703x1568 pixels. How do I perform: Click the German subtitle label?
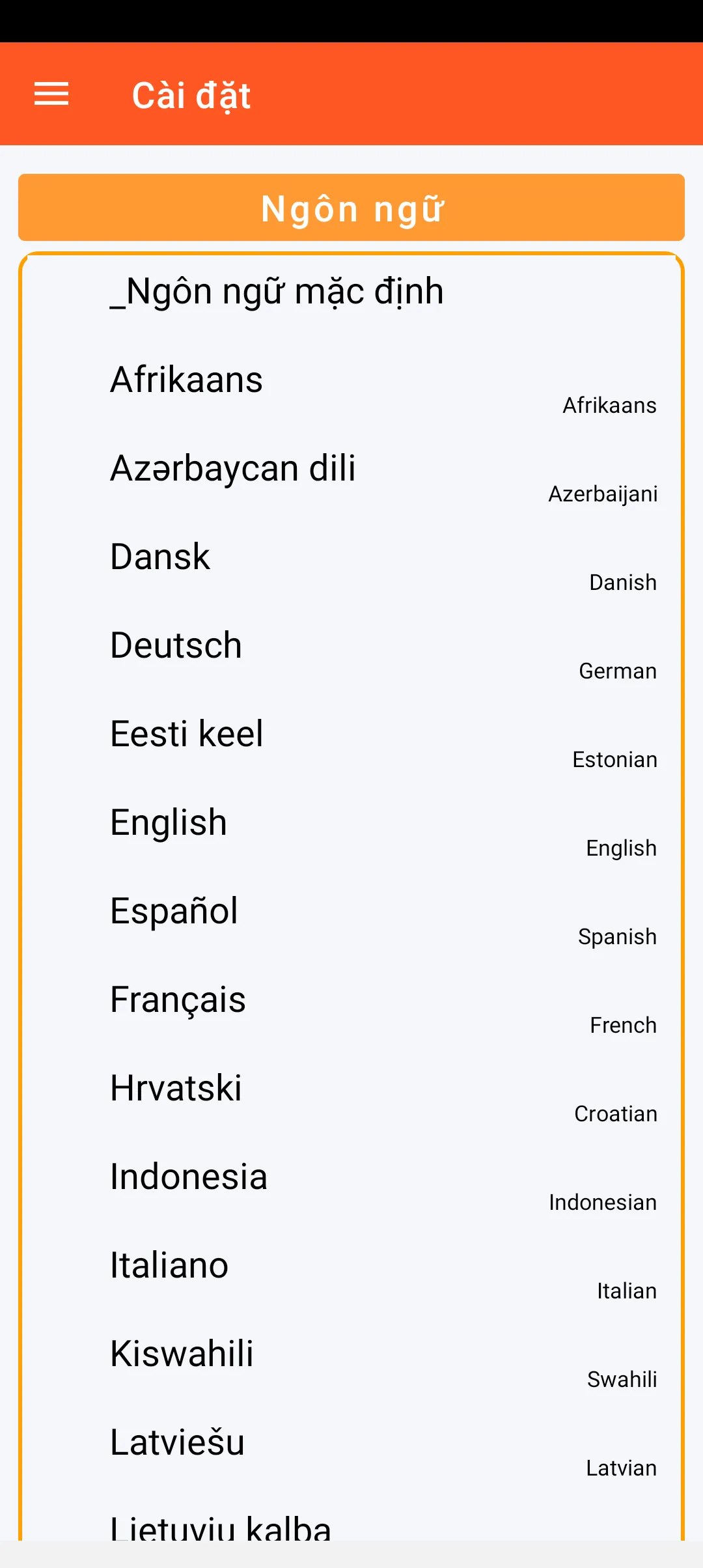[618, 671]
